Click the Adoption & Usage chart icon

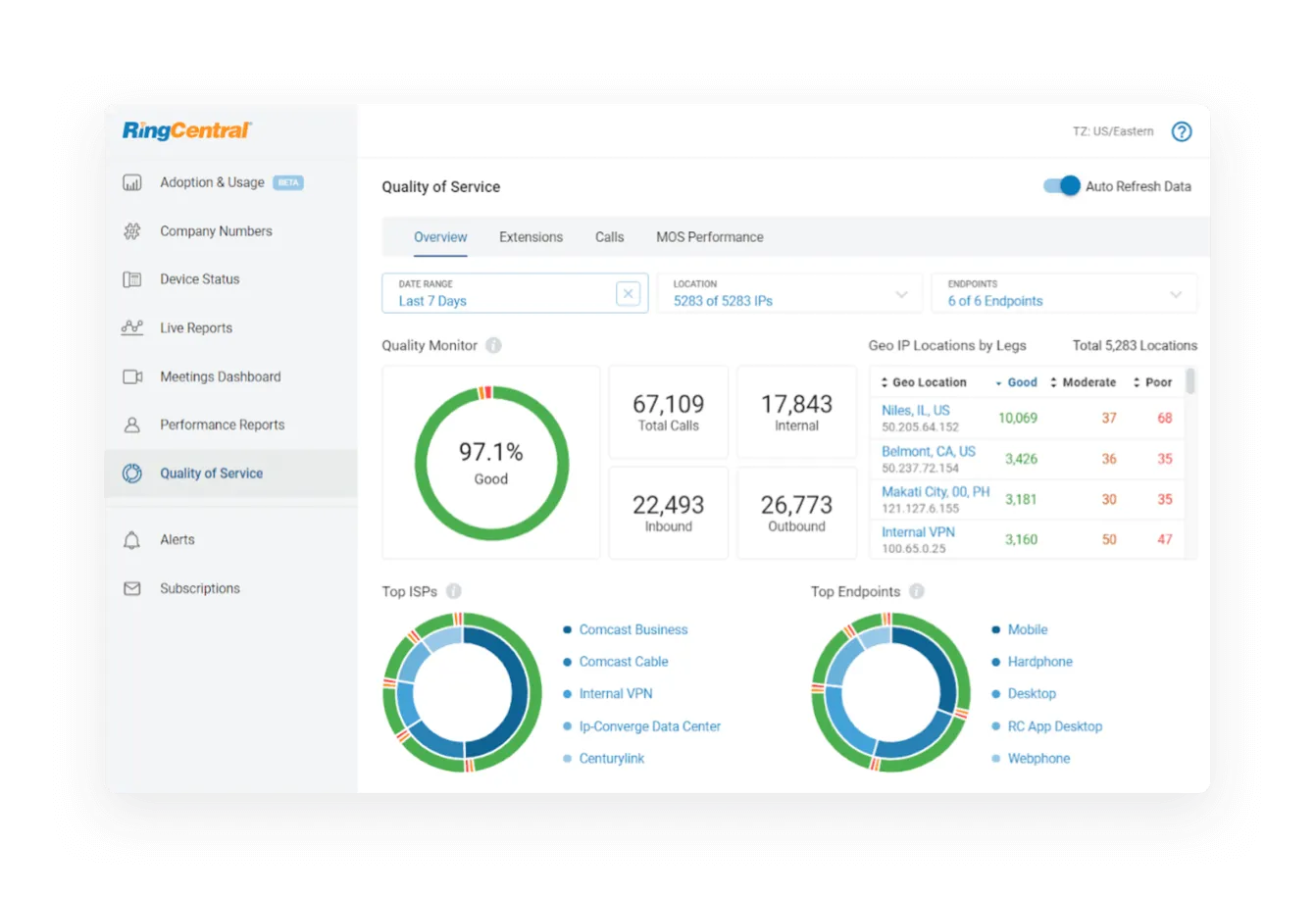tap(131, 182)
